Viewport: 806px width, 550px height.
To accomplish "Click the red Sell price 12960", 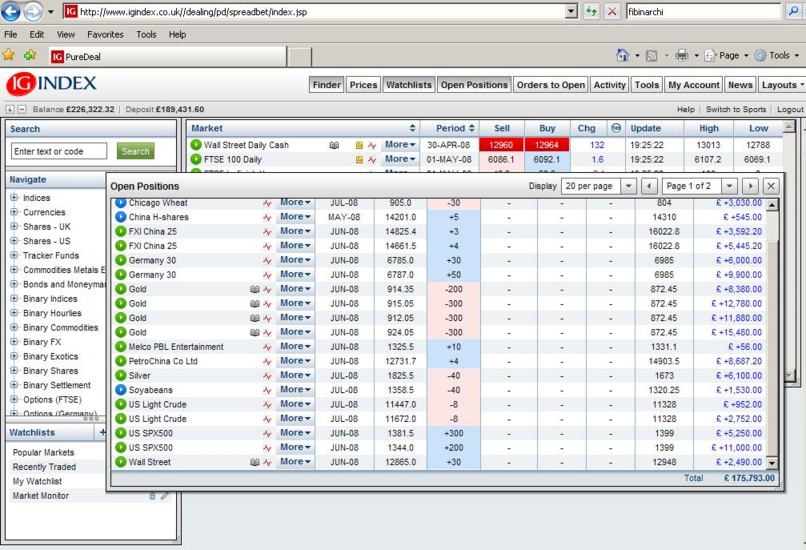I will 501,145.
